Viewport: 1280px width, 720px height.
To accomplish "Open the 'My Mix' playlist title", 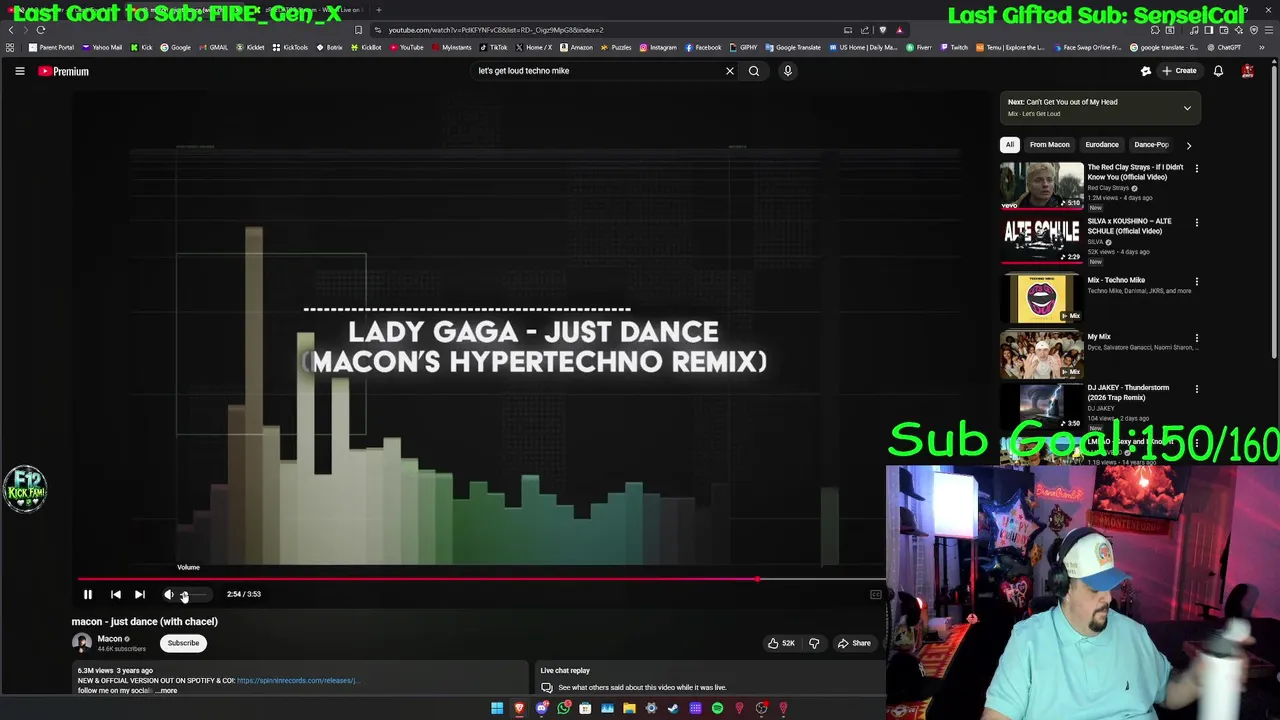I will coord(1099,337).
